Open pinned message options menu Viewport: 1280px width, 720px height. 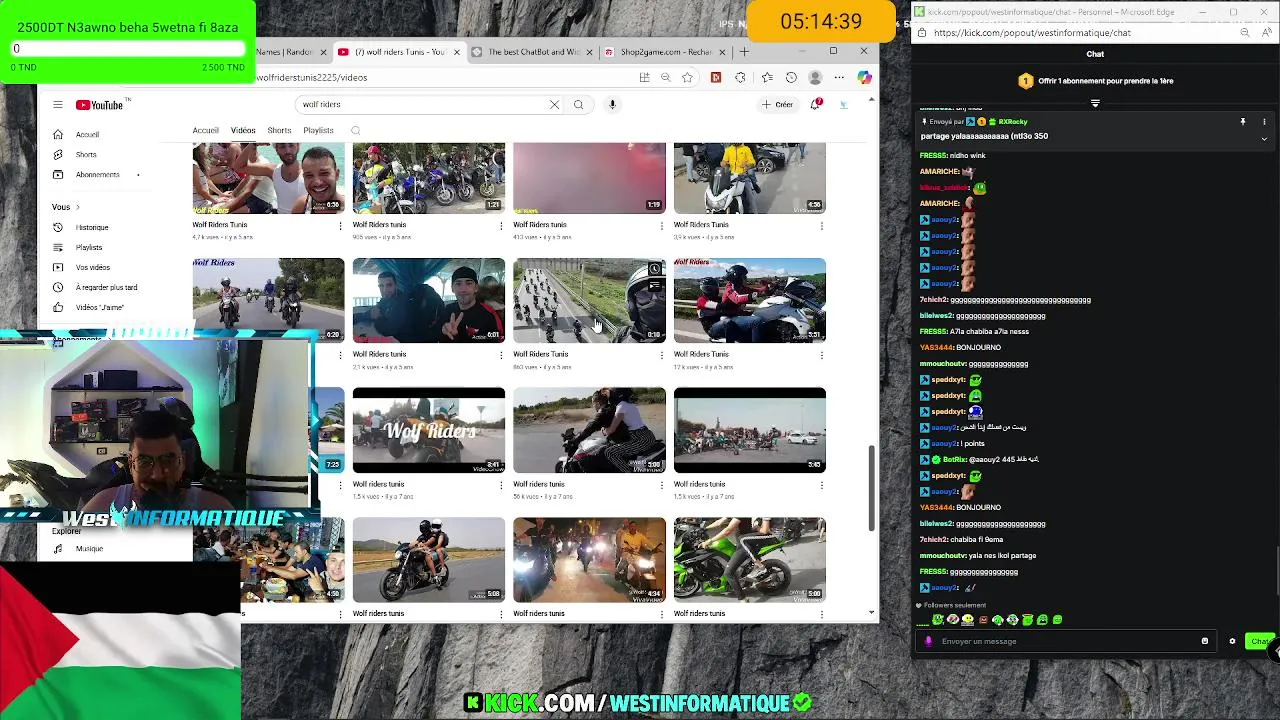click(x=1264, y=121)
